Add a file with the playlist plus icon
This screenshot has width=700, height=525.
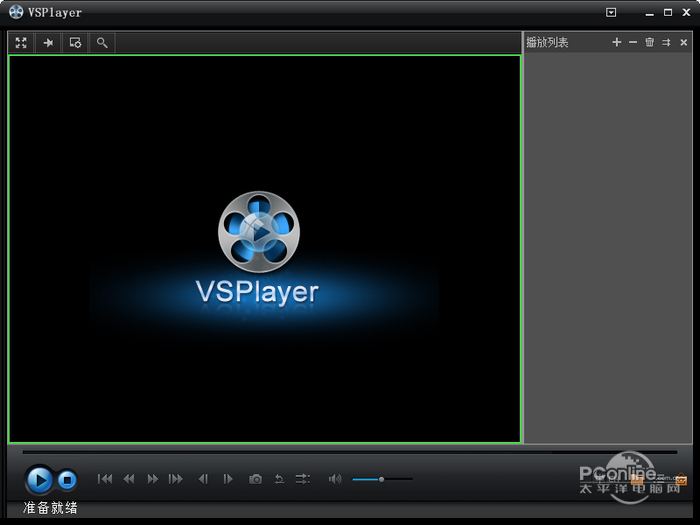point(617,42)
